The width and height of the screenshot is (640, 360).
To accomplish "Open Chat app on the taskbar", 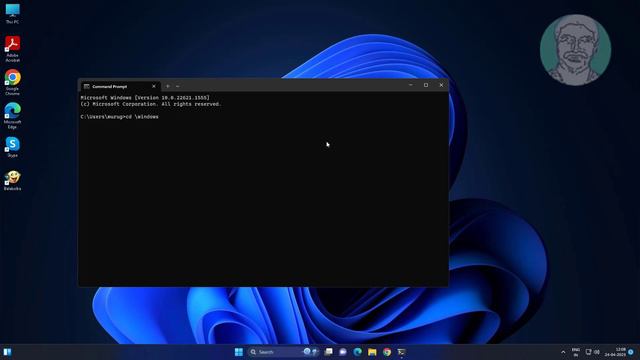I will (343, 352).
